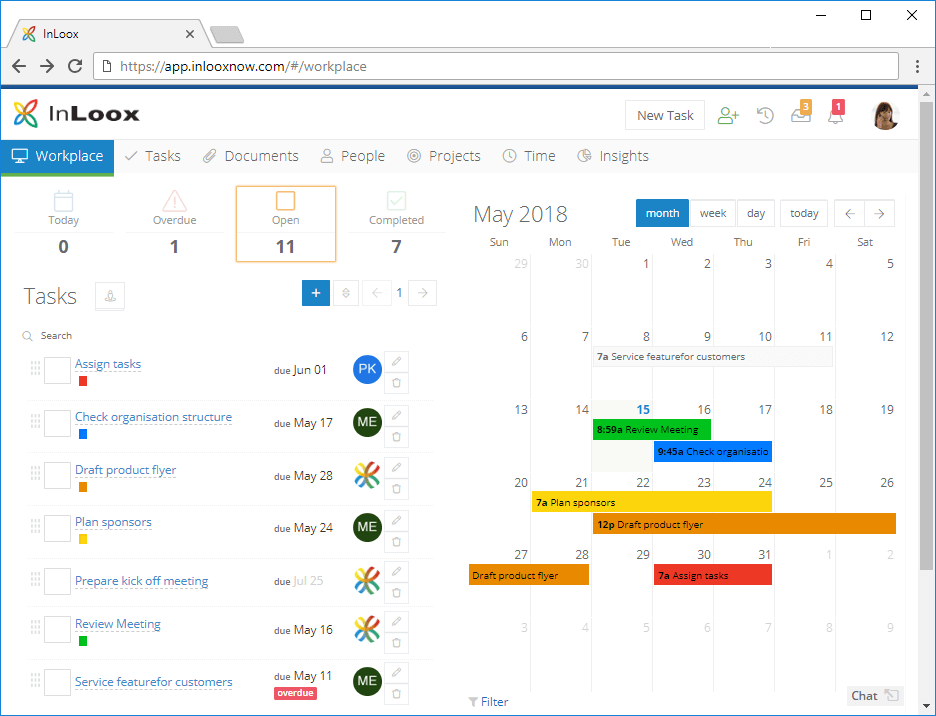Screen dimensions: 936x716
Task: Open the history clock icon
Action: 765,115
